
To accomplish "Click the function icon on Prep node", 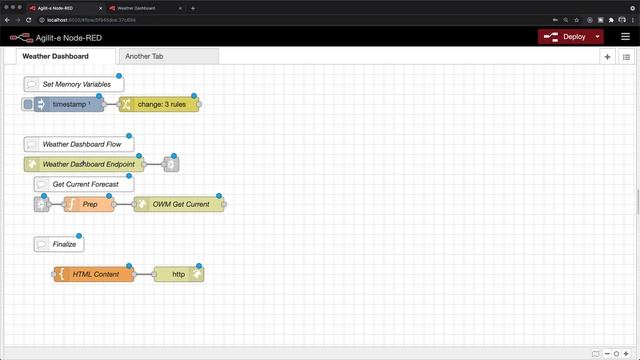I will (x=71, y=204).
